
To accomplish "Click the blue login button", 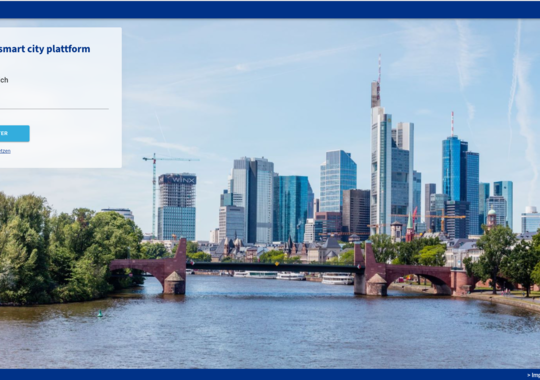I will click(x=14, y=133).
